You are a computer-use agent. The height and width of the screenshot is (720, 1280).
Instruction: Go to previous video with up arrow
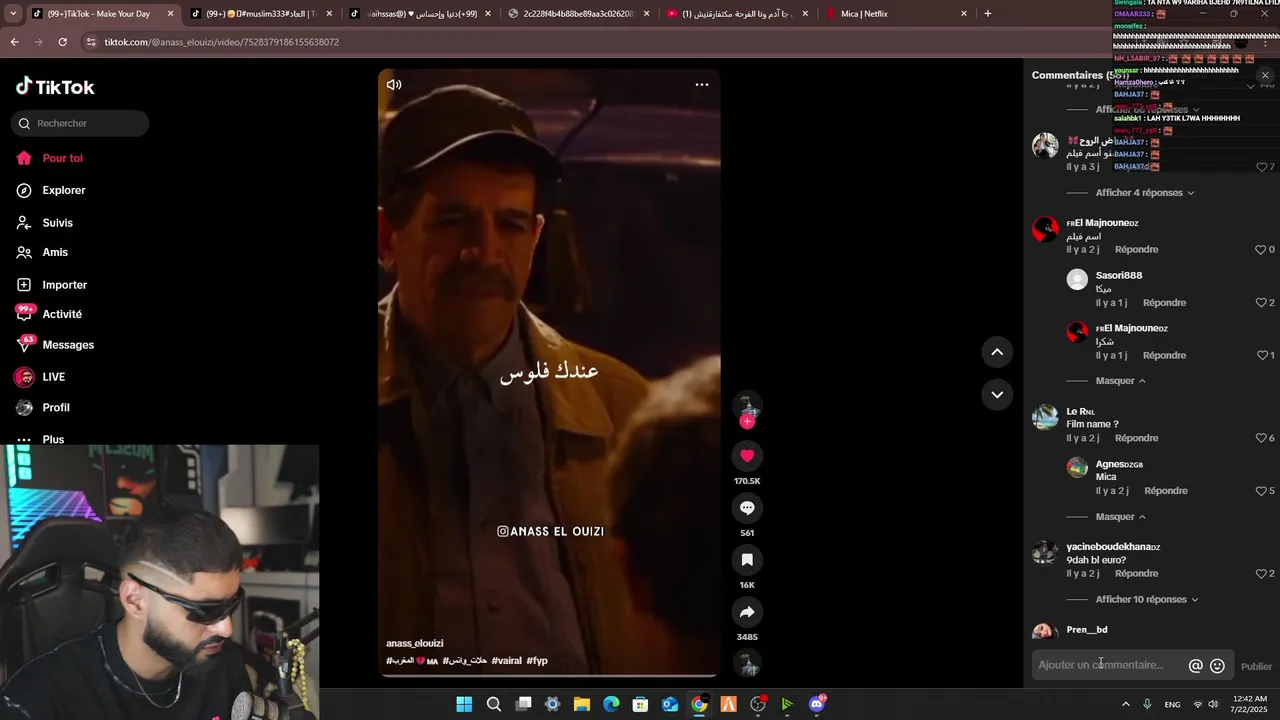click(997, 352)
